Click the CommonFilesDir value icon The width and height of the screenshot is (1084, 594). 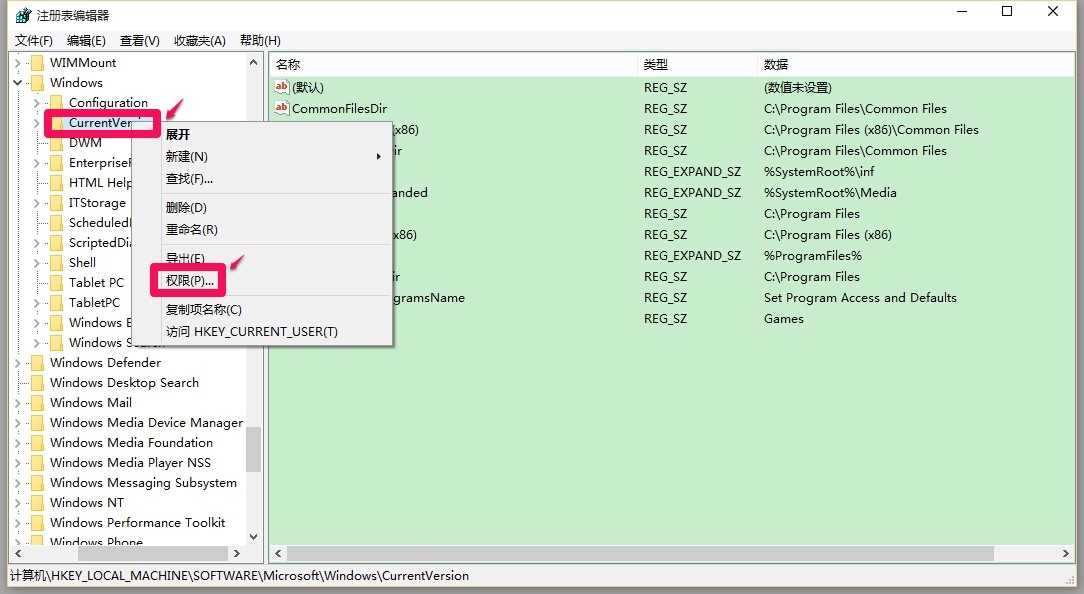[282, 108]
